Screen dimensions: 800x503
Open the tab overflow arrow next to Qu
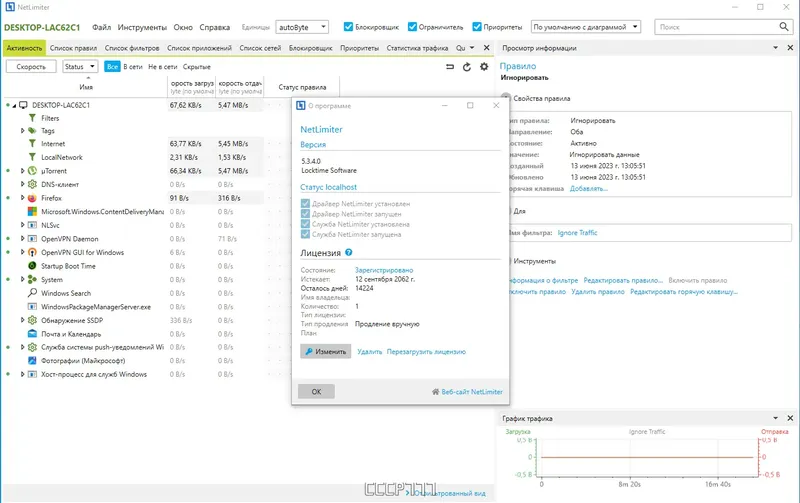472,48
